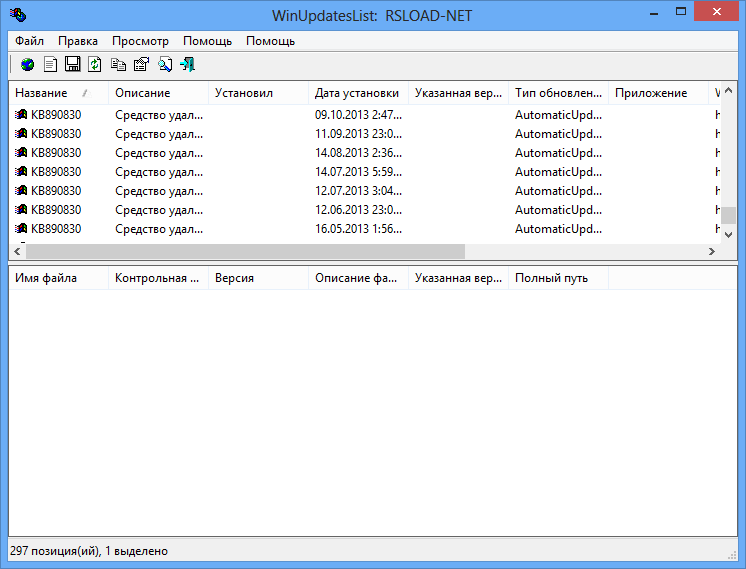The width and height of the screenshot is (746, 569).
Task: Click the update icon beside KB890830 dated 14.07.2013
Action: pyautogui.click(x=21, y=171)
